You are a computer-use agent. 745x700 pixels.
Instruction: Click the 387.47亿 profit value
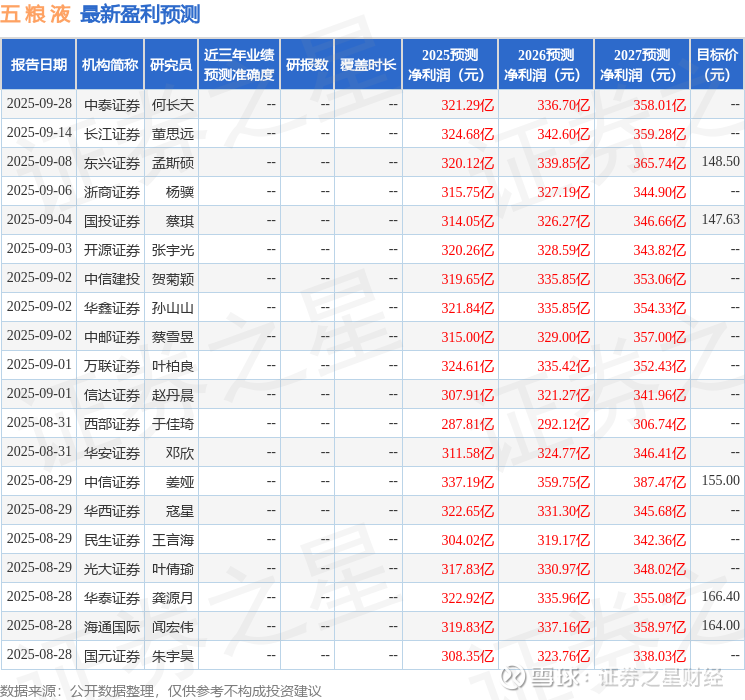click(x=659, y=481)
